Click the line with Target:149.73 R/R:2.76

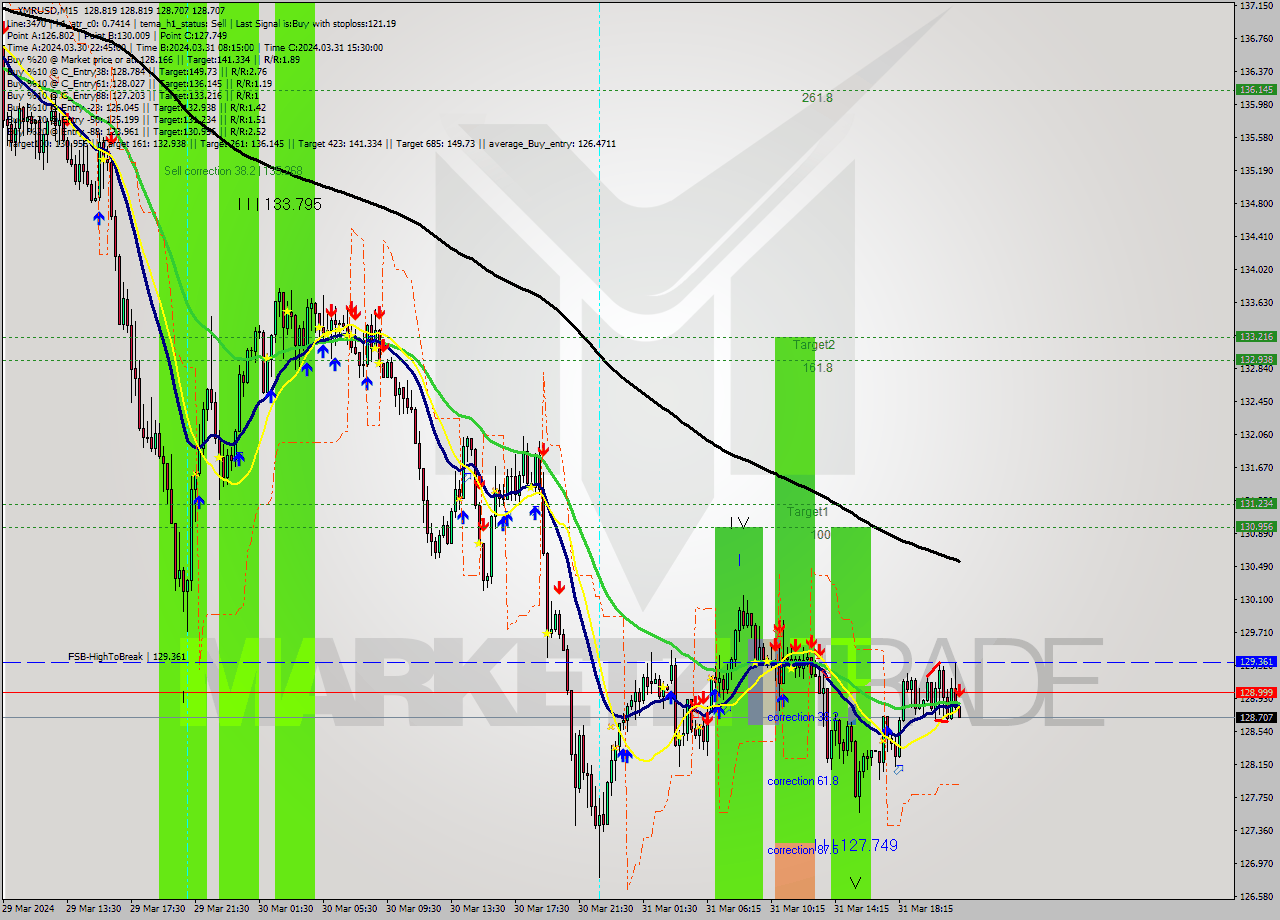[136, 72]
